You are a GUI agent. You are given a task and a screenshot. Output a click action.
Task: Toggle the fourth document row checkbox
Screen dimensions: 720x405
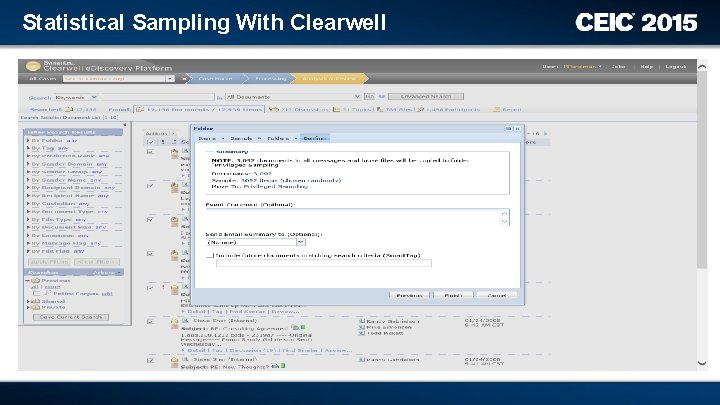click(150, 253)
